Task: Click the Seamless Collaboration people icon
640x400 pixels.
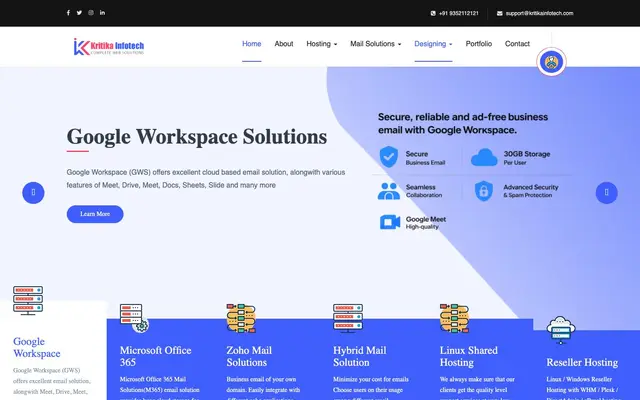Action: pyautogui.click(x=389, y=191)
